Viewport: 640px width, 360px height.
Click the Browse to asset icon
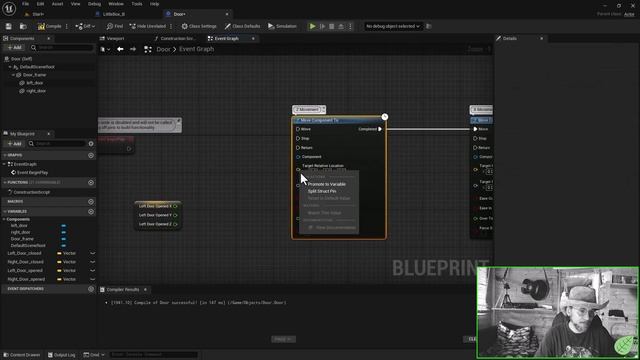point(23,26)
